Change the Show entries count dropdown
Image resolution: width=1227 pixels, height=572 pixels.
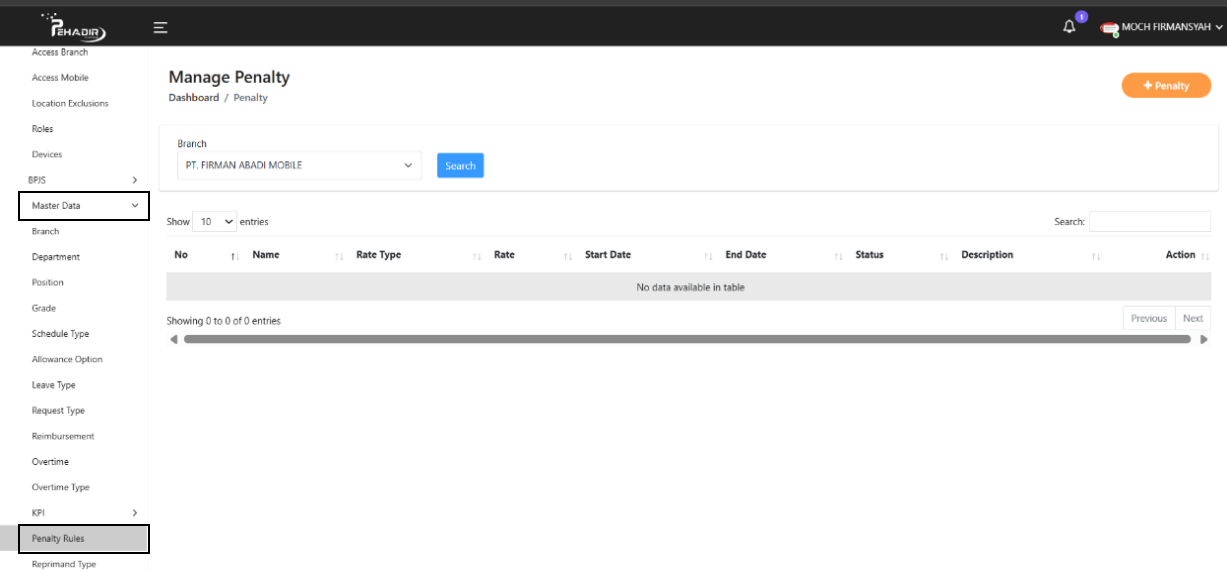[215, 221]
